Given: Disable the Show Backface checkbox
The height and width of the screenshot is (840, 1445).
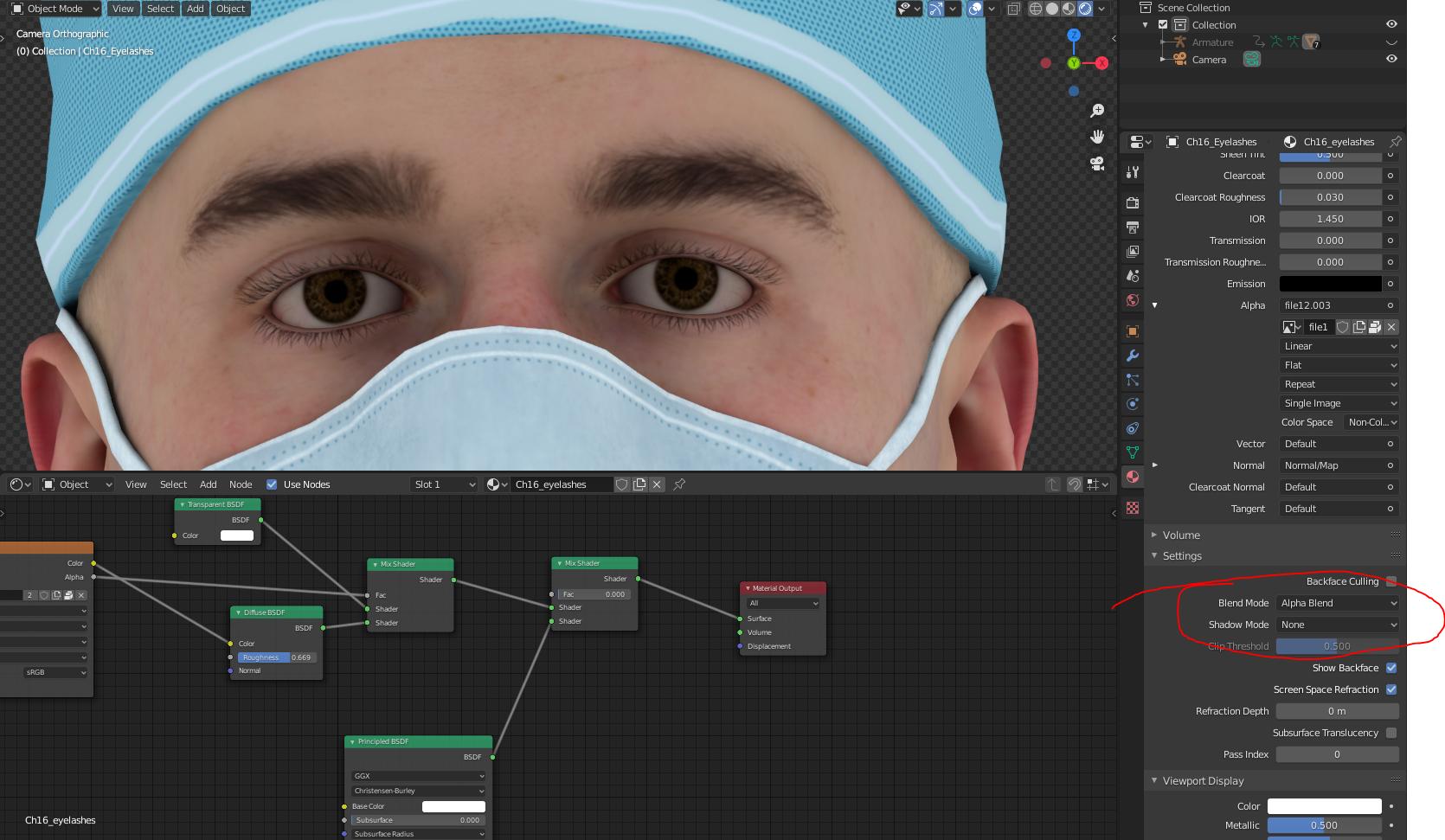Looking at the screenshot, I should (x=1391, y=668).
